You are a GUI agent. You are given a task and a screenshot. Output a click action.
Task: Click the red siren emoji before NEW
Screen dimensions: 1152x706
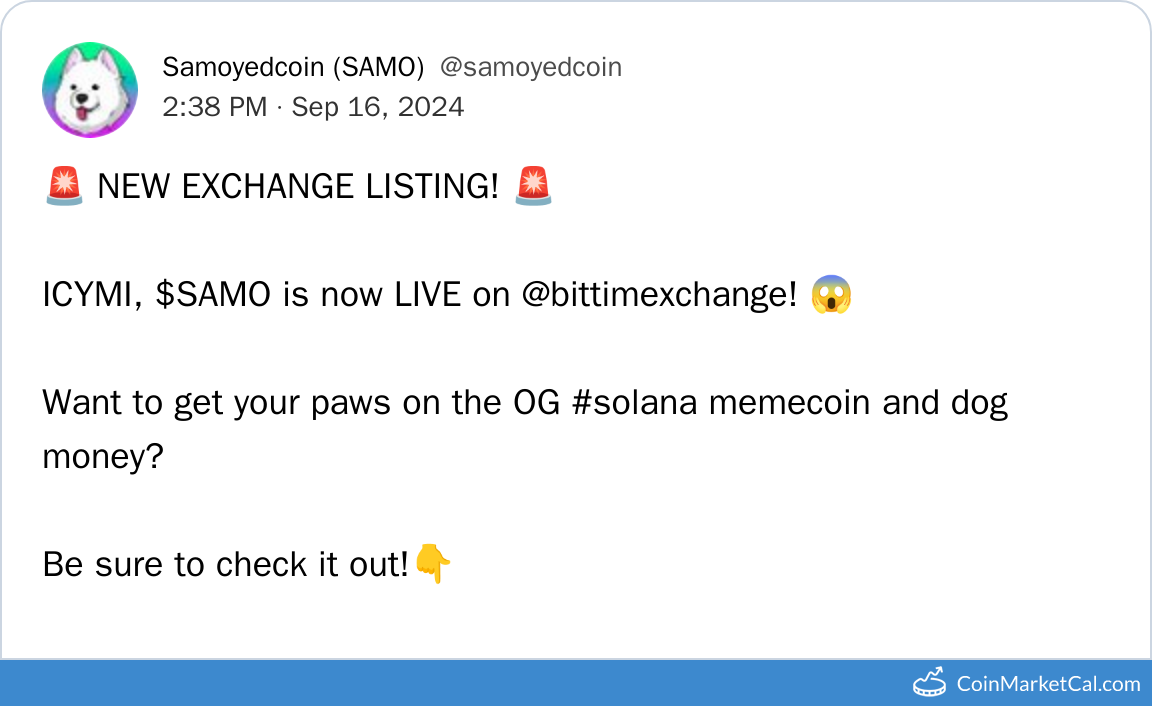[x=64, y=186]
